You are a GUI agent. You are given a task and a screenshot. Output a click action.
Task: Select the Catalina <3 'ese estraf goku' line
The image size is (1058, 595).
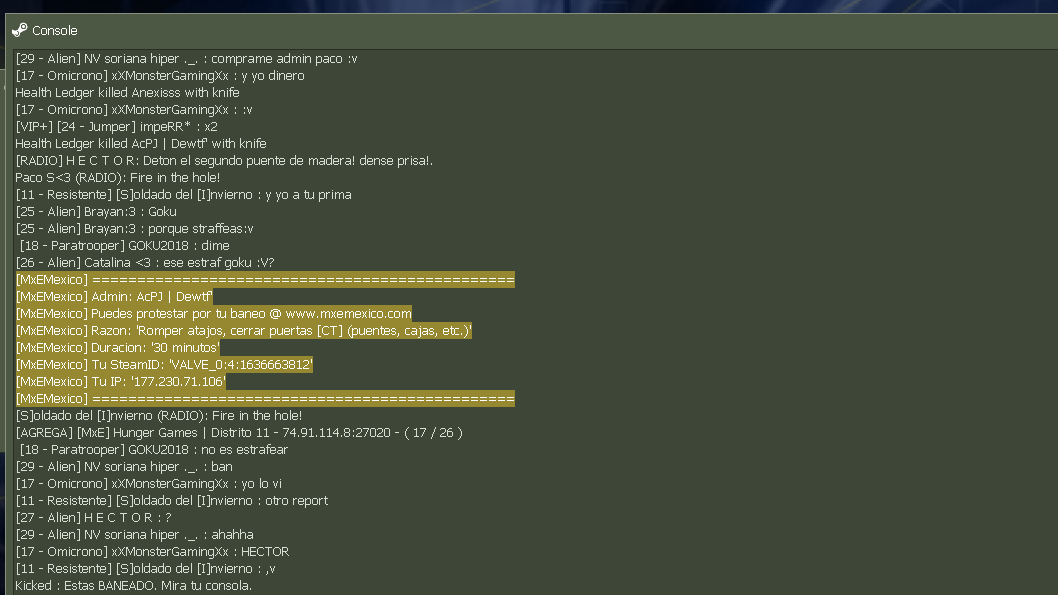click(145, 262)
